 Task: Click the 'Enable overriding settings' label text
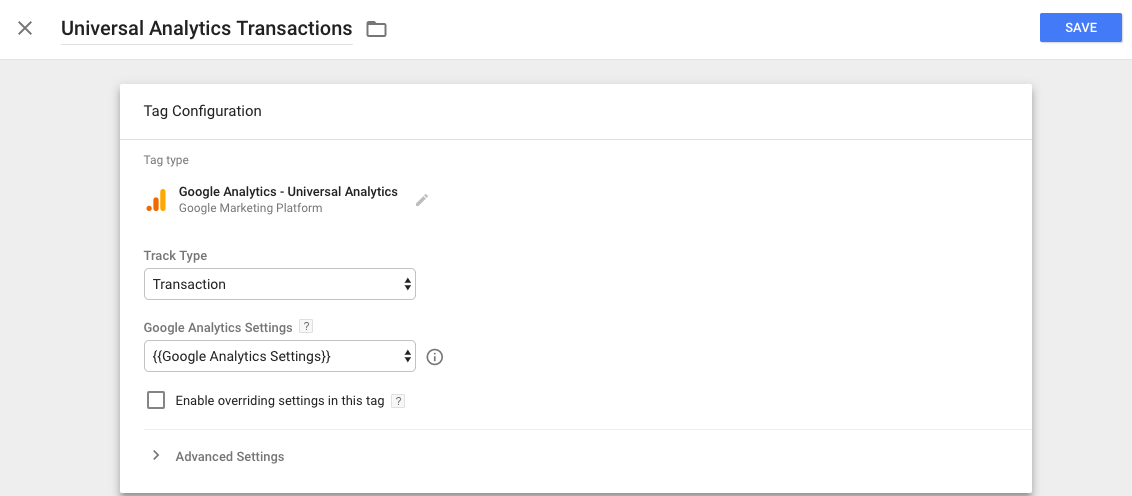pos(279,401)
